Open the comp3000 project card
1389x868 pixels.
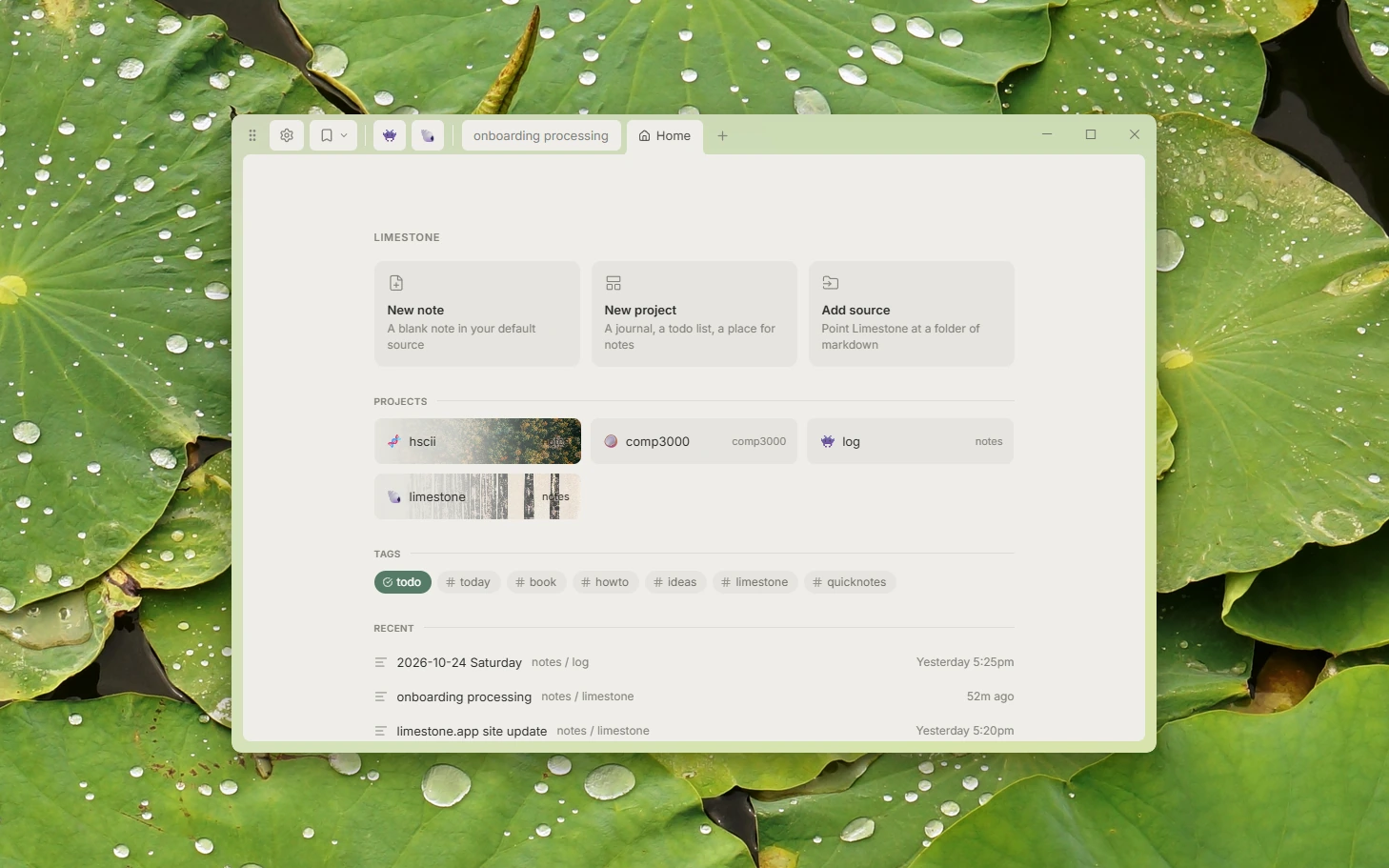[694, 441]
